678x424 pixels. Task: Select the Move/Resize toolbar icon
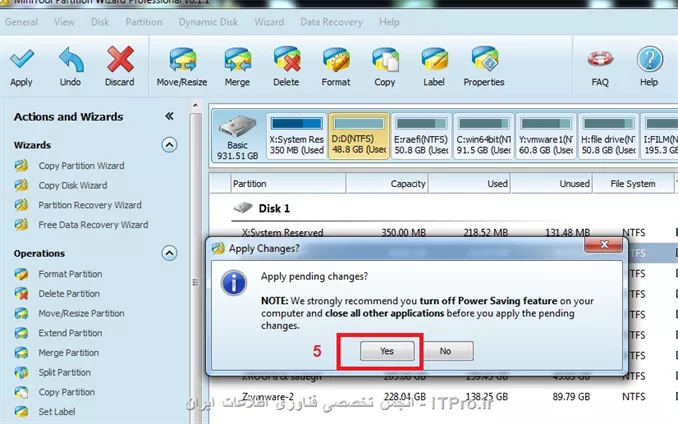[x=182, y=59]
